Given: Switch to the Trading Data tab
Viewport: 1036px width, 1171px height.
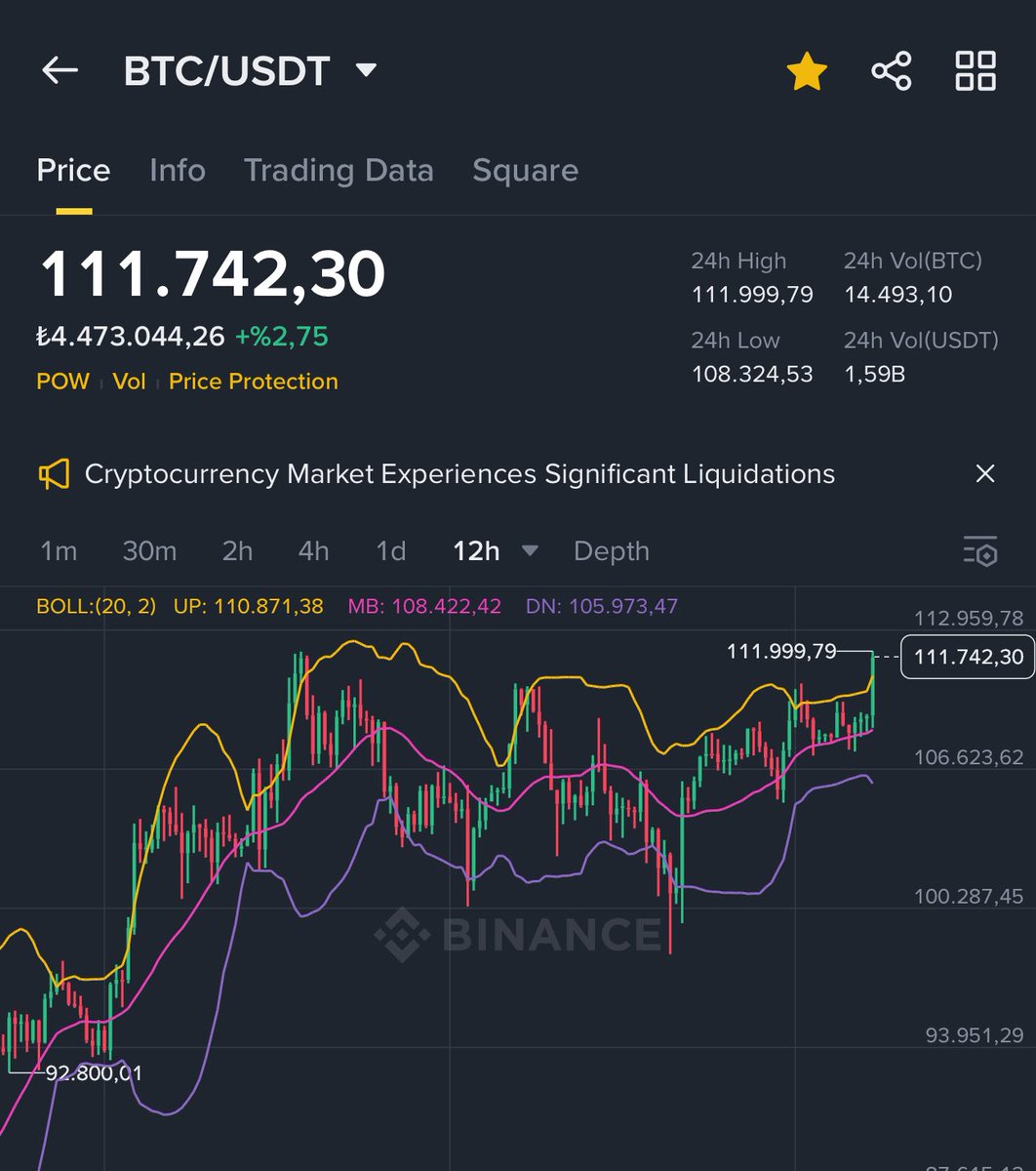Looking at the screenshot, I should (x=339, y=170).
